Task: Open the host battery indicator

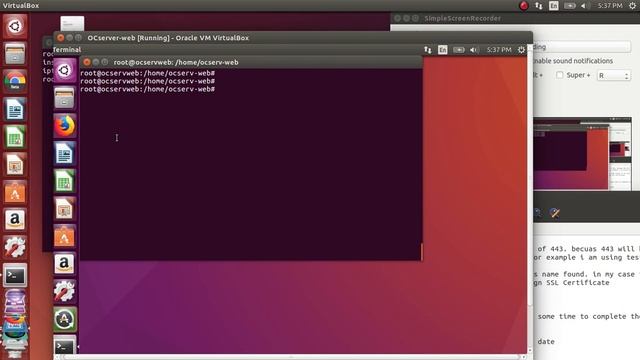Action: 569,6
